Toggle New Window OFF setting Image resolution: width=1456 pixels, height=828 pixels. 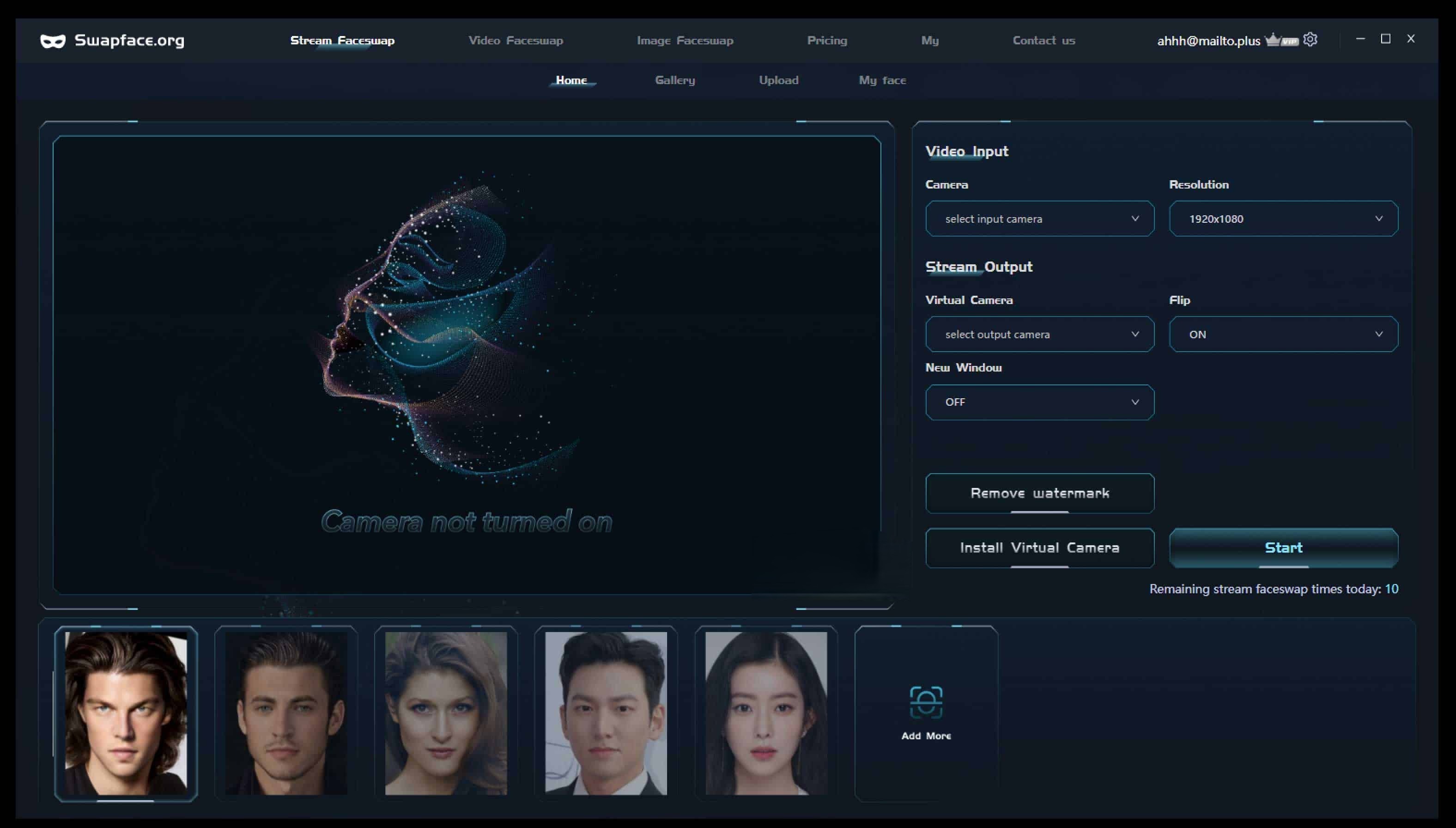1039,401
